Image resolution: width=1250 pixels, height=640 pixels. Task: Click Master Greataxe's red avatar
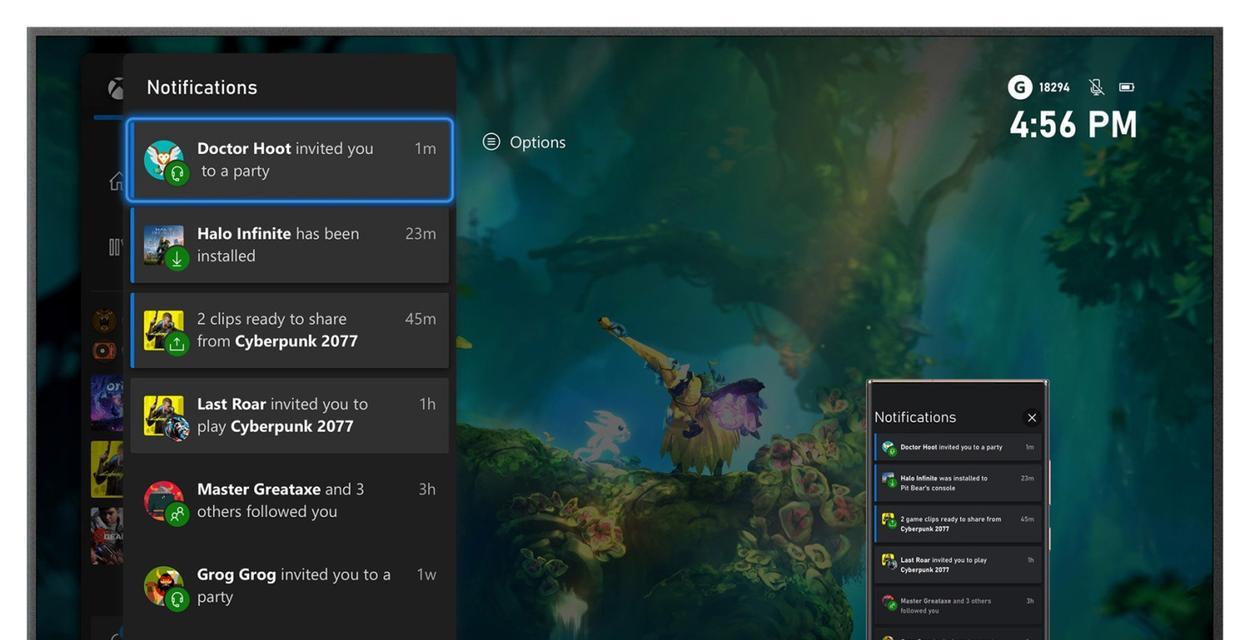click(x=163, y=500)
